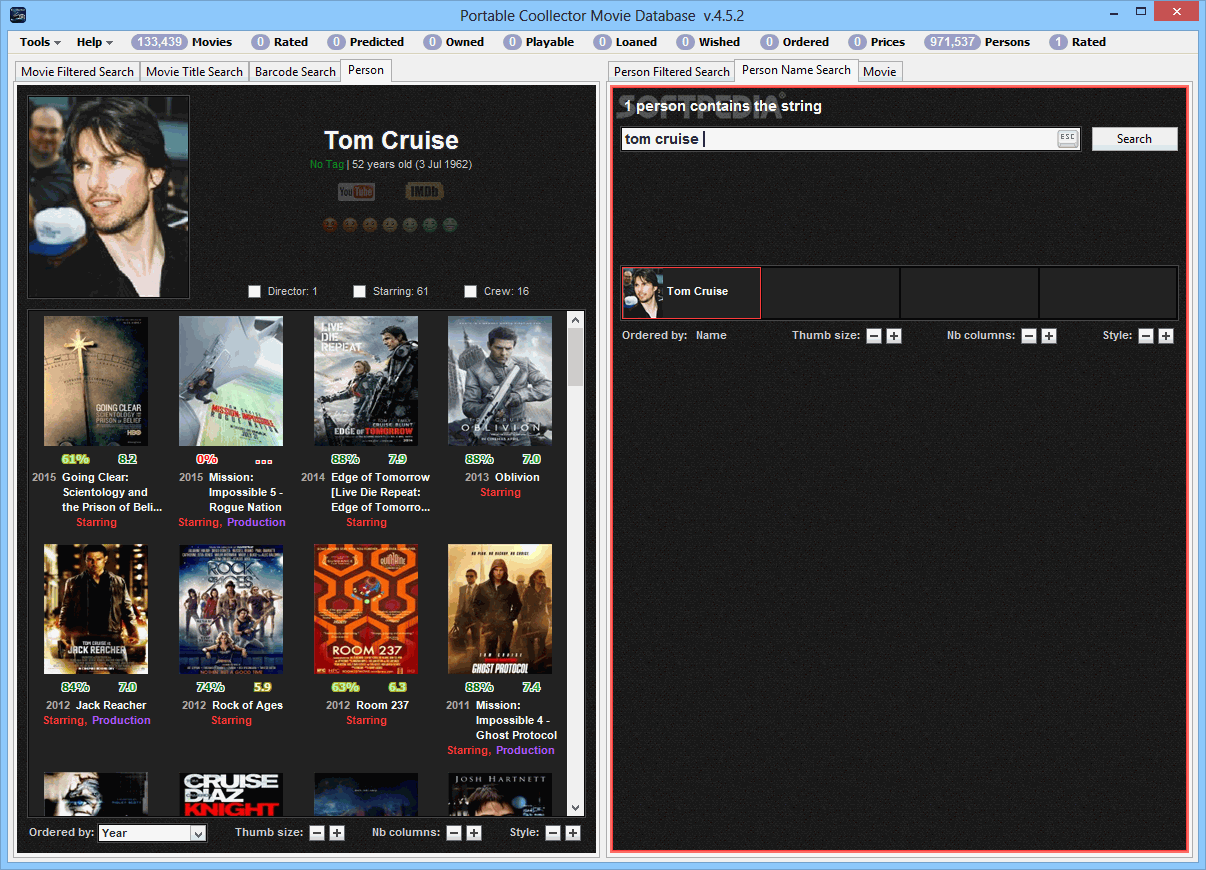Viewport: 1206px width, 870px height.
Task: Add a column in the filmography panel
Action: pyautogui.click(x=474, y=833)
